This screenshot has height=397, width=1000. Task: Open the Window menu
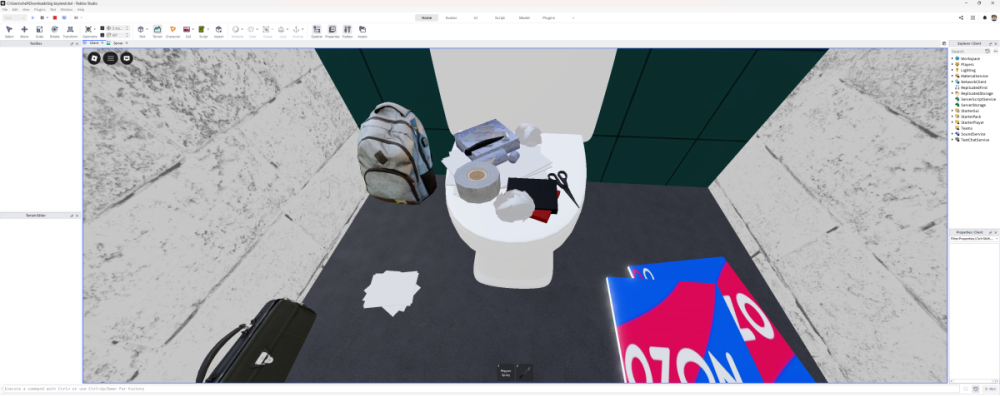(x=66, y=10)
